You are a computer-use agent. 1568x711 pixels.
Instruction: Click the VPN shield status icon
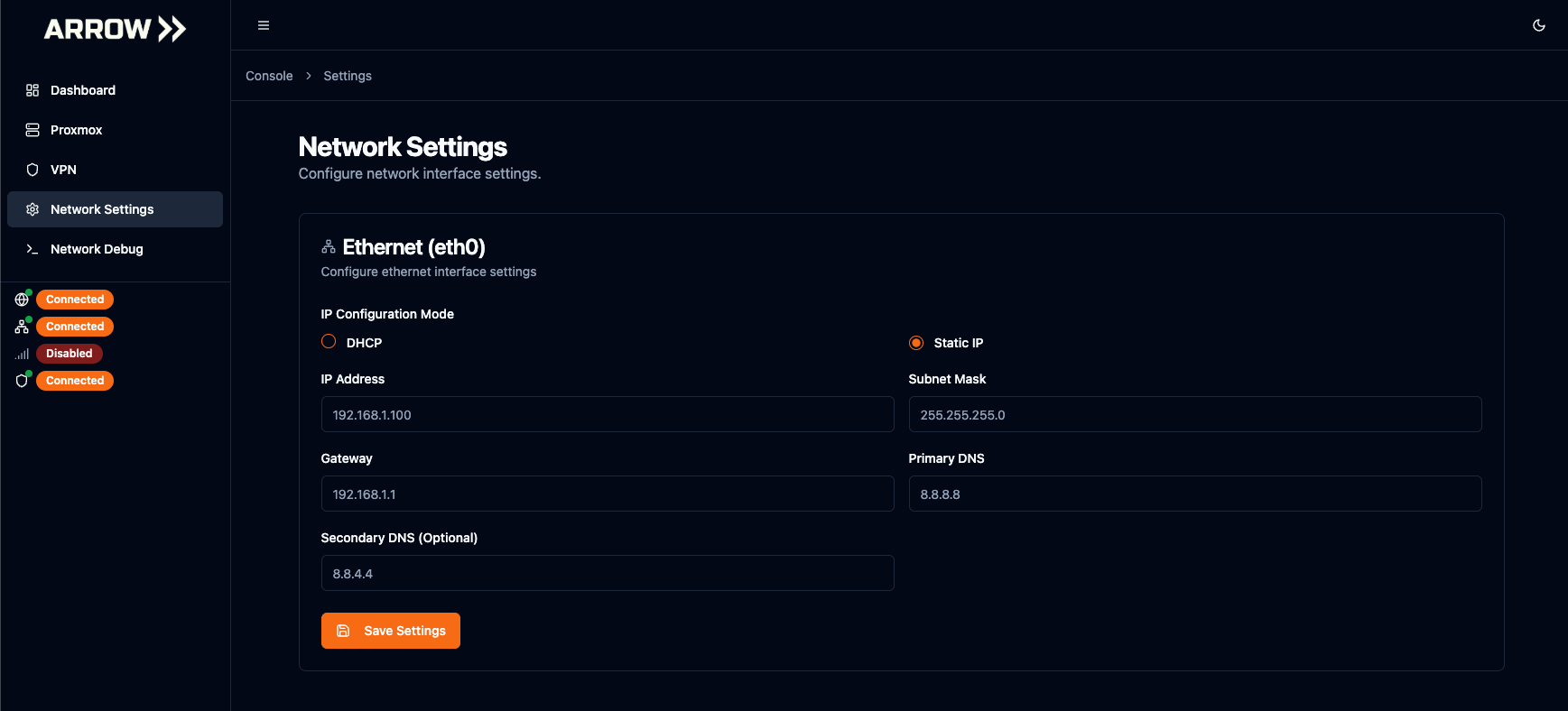click(22, 381)
